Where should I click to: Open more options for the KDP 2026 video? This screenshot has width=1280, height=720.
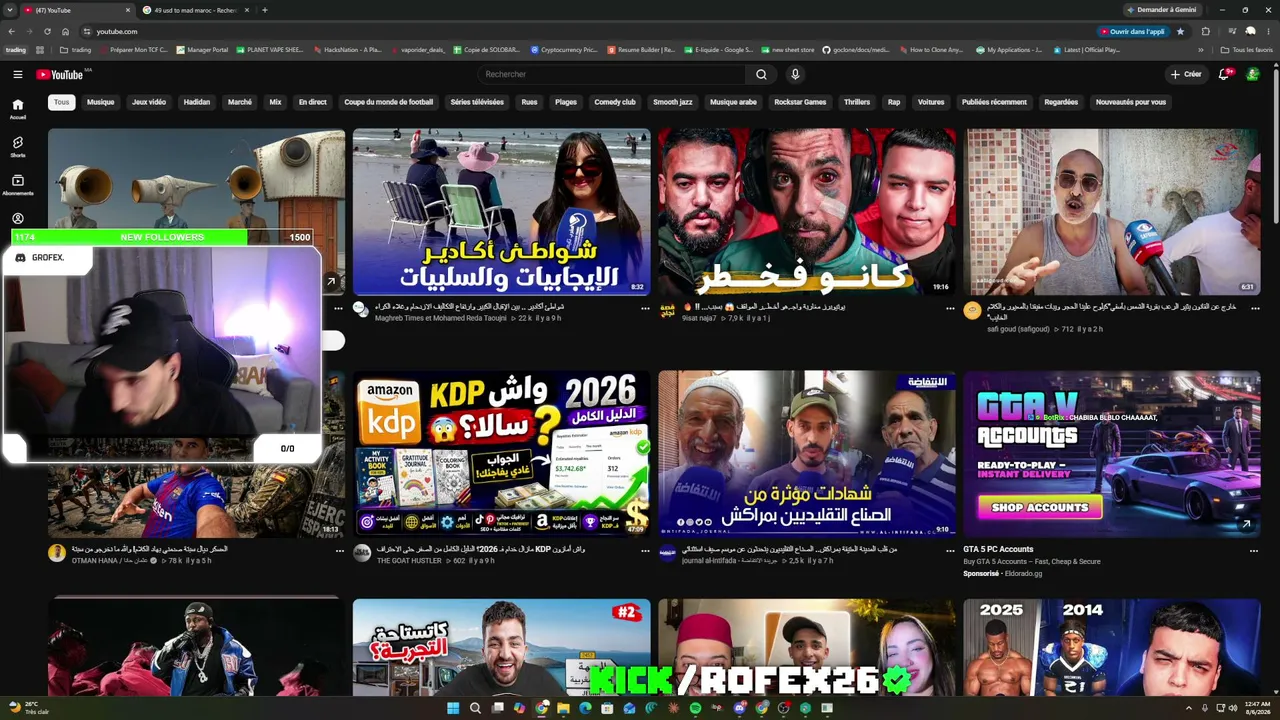point(645,550)
